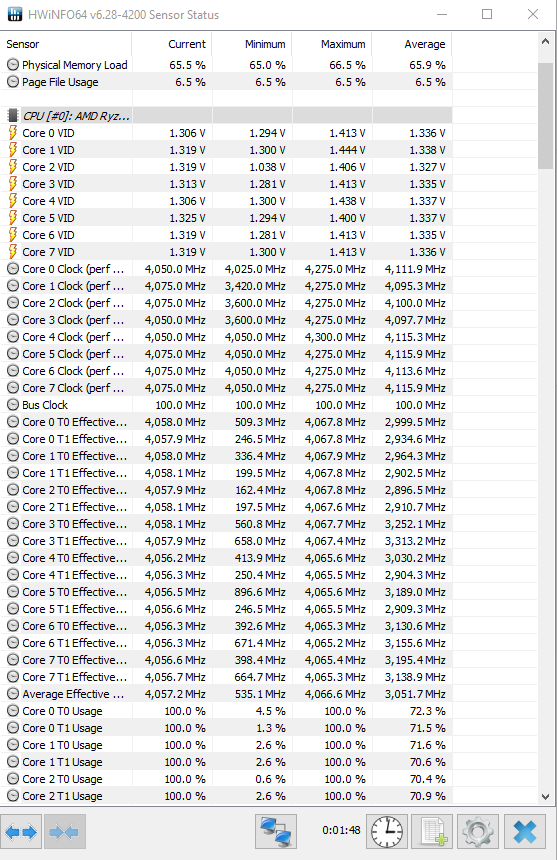Viewport: 557px width, 860px height.
Task: Open the network remote monitoring icon
Action: pyautogui.click(x=276, y=832)
